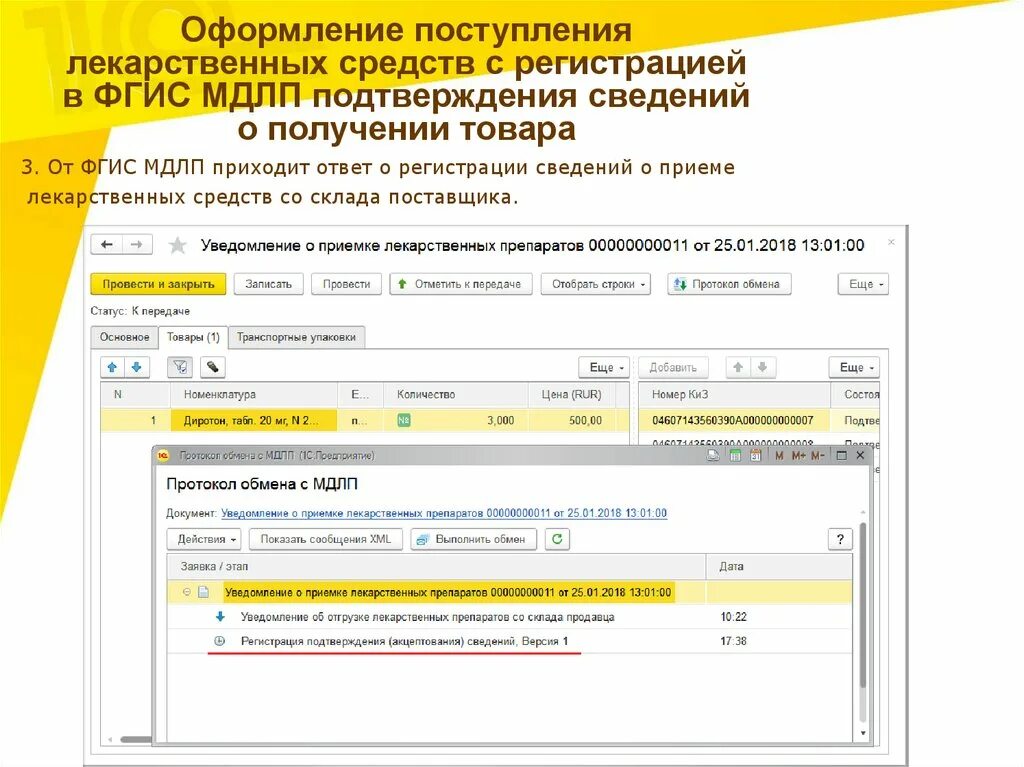Open the Еще menu of the КиЗ panel
1024x767 pixels.
[x=854, y=368]
